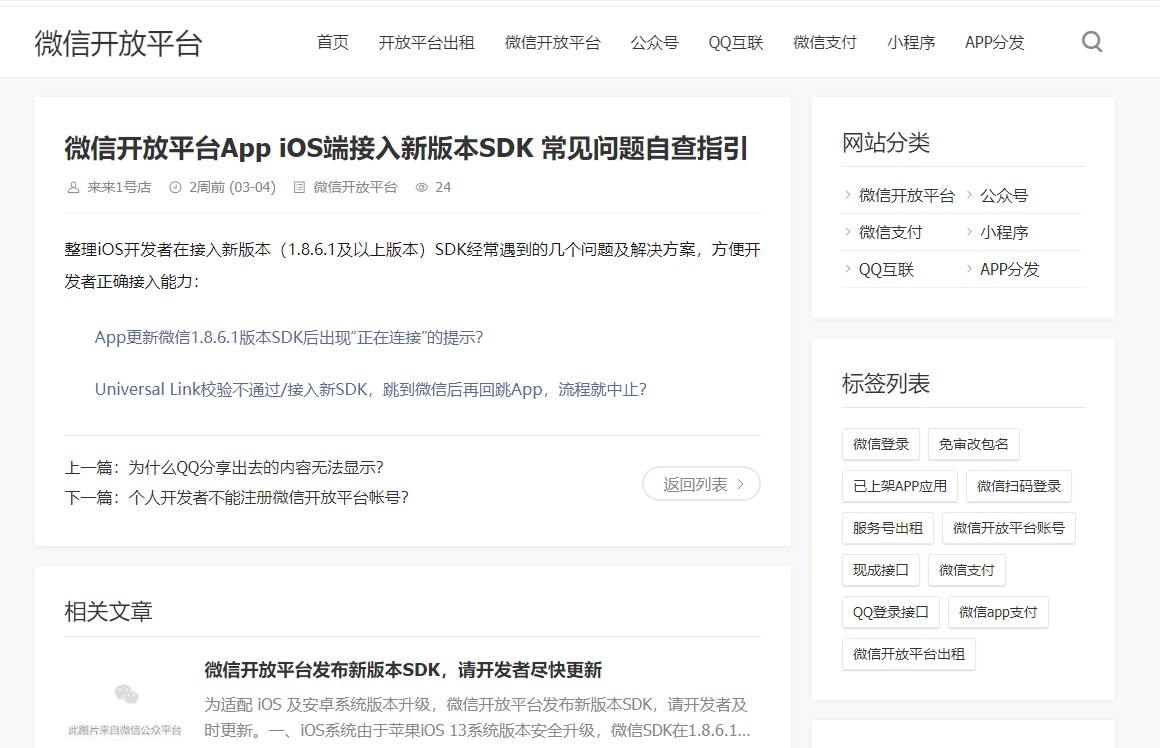Click the article title heading
Viewport: 1160px width, 748px height.
coord(406,148)
